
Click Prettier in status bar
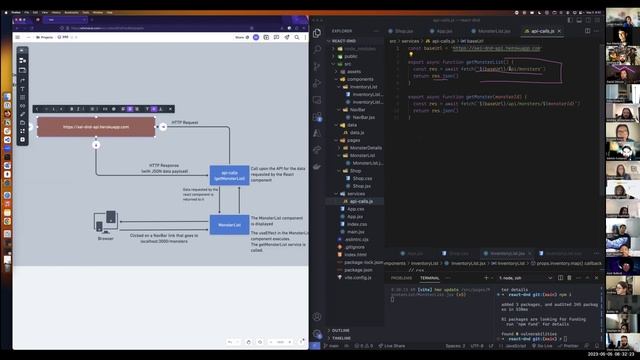pos(568,346)
